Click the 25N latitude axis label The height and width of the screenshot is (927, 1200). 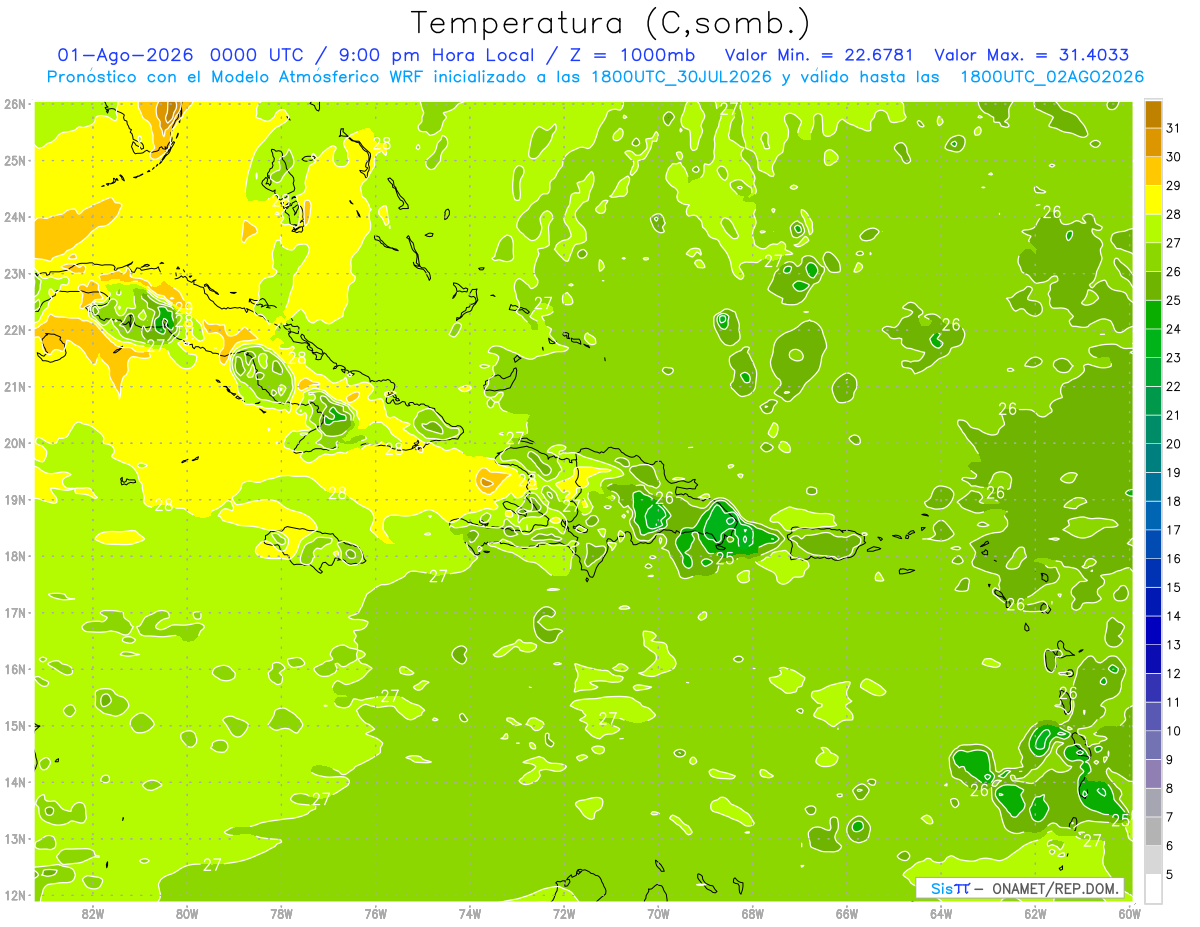point(15,160)
